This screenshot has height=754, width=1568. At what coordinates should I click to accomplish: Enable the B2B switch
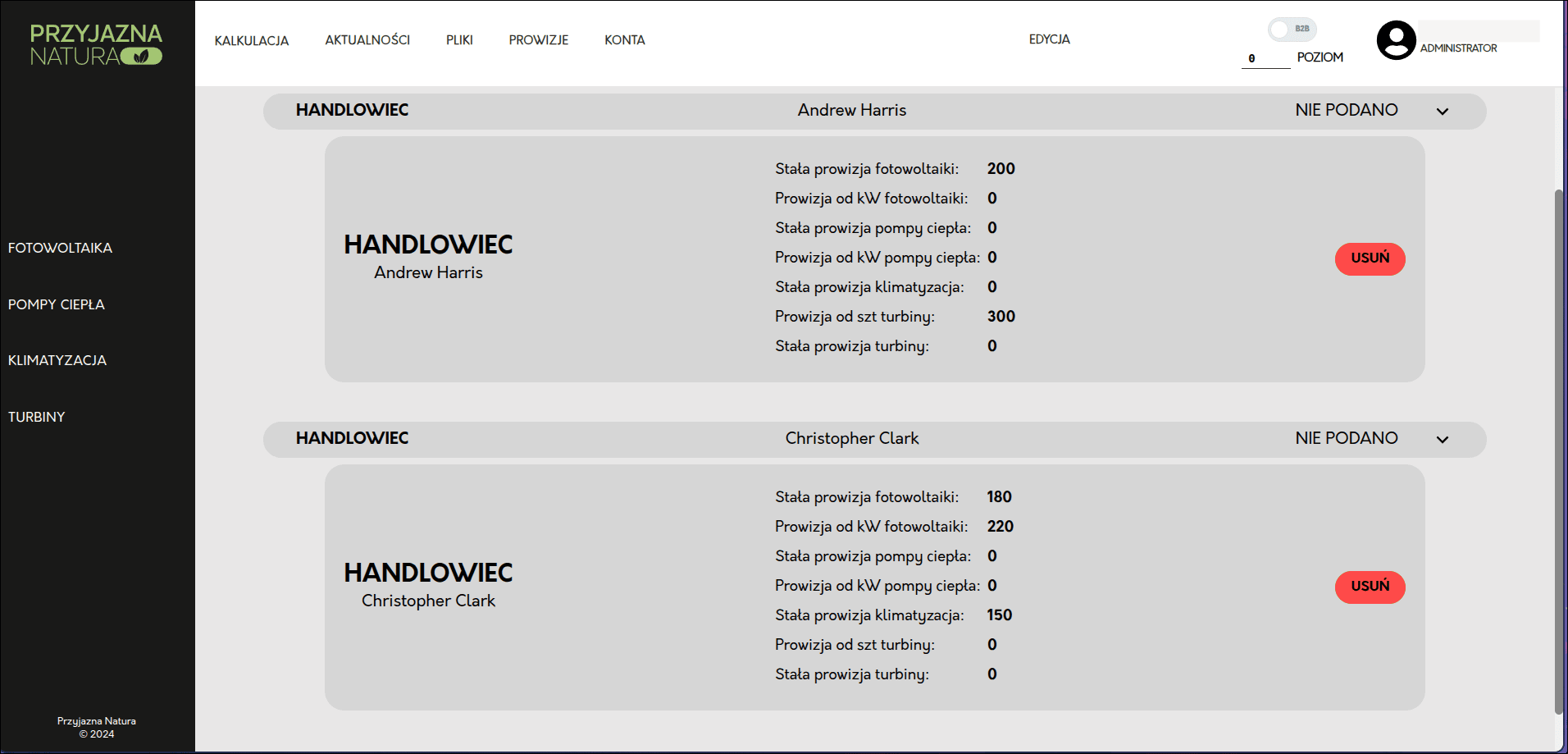[1291, 29]
